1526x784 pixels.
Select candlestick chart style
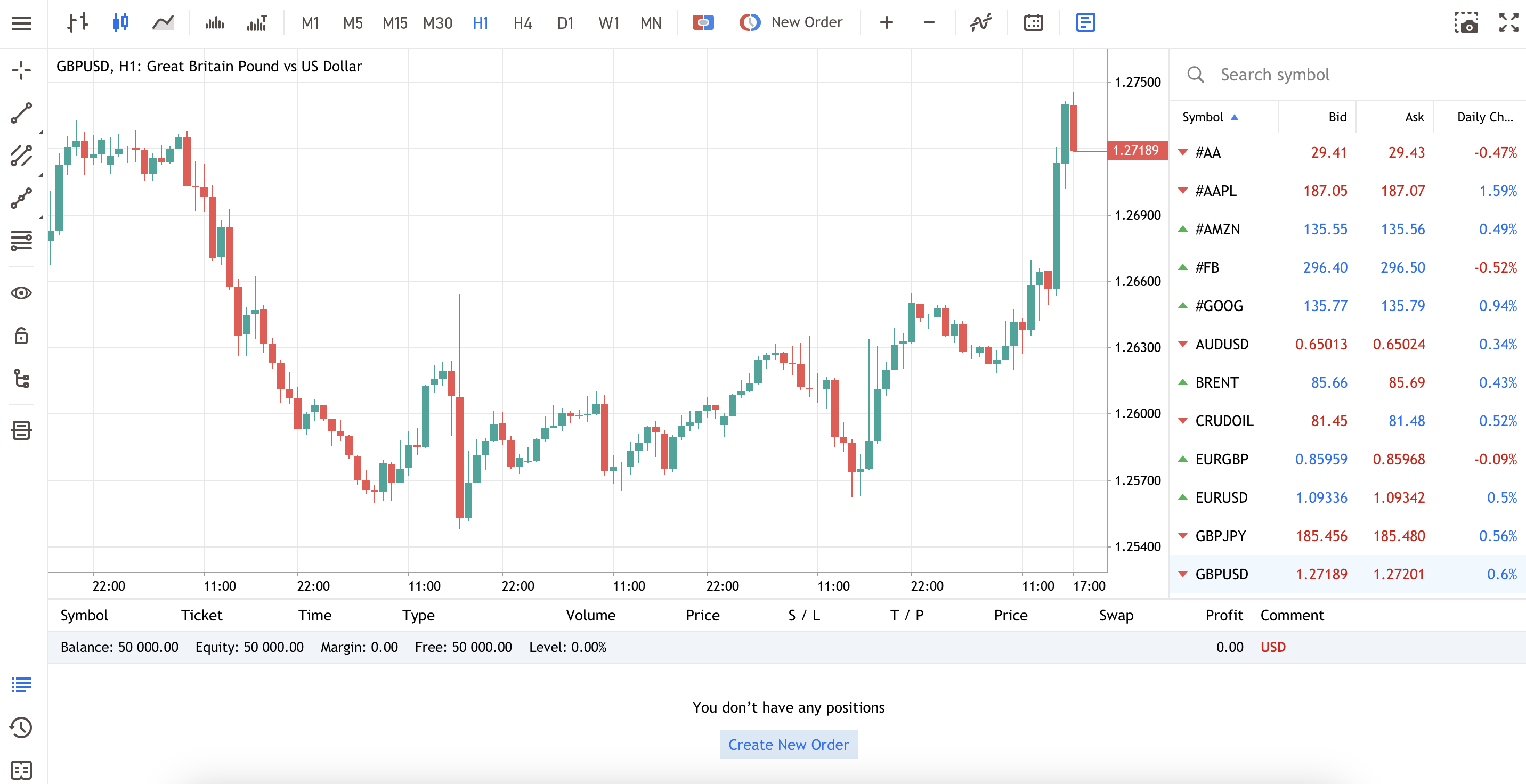120,22
